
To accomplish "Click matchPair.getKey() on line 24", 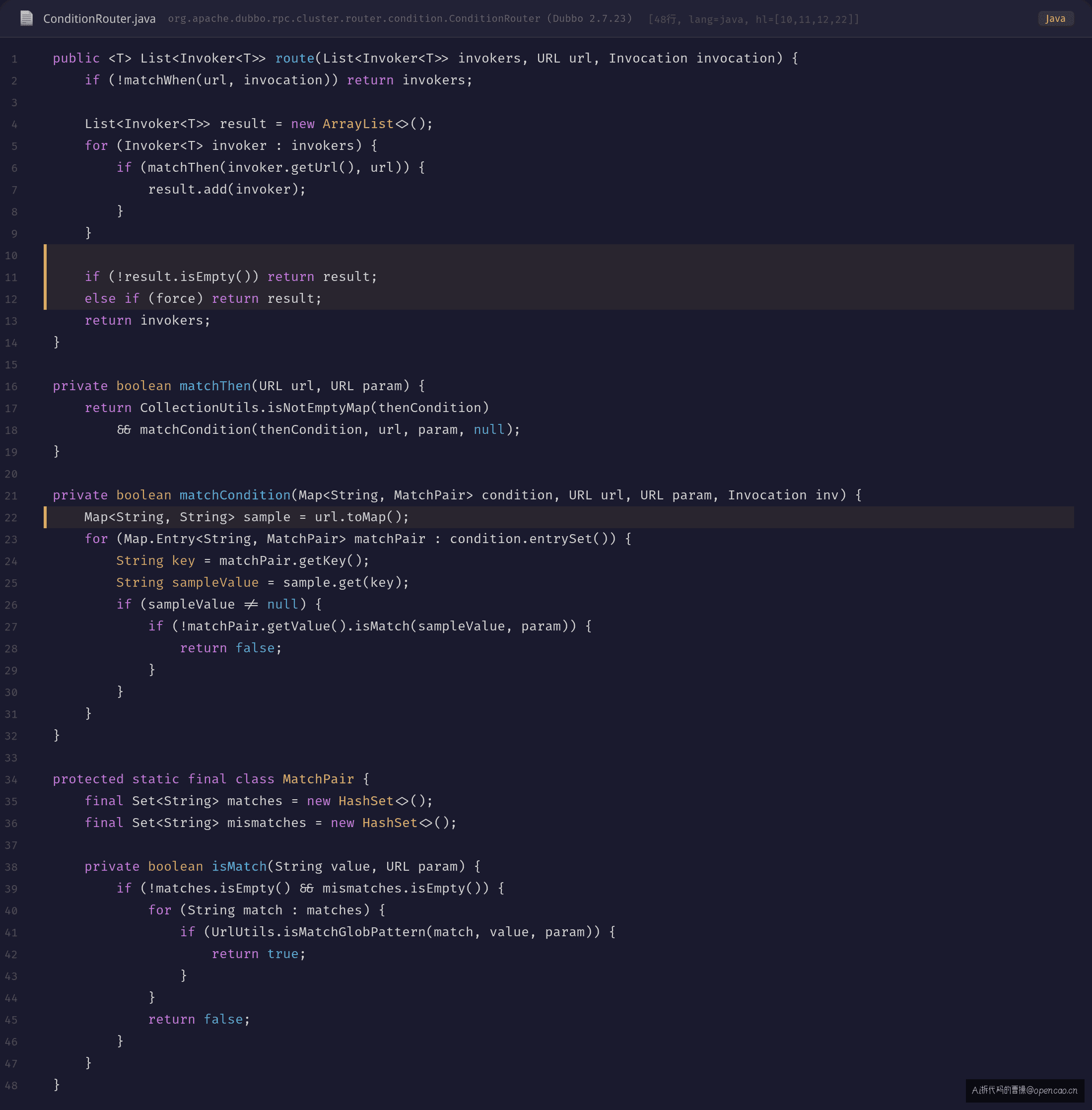I will [291, 560].
